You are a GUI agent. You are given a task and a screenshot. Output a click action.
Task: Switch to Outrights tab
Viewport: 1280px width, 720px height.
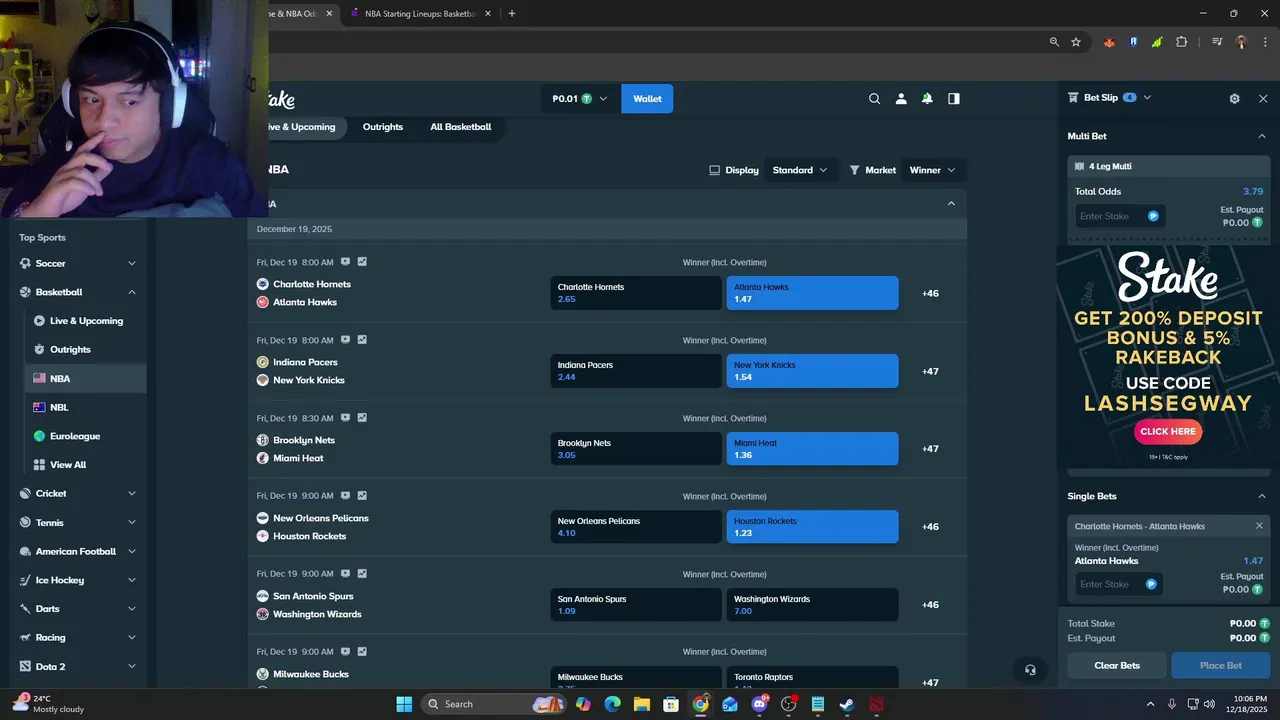click(383, 127)
